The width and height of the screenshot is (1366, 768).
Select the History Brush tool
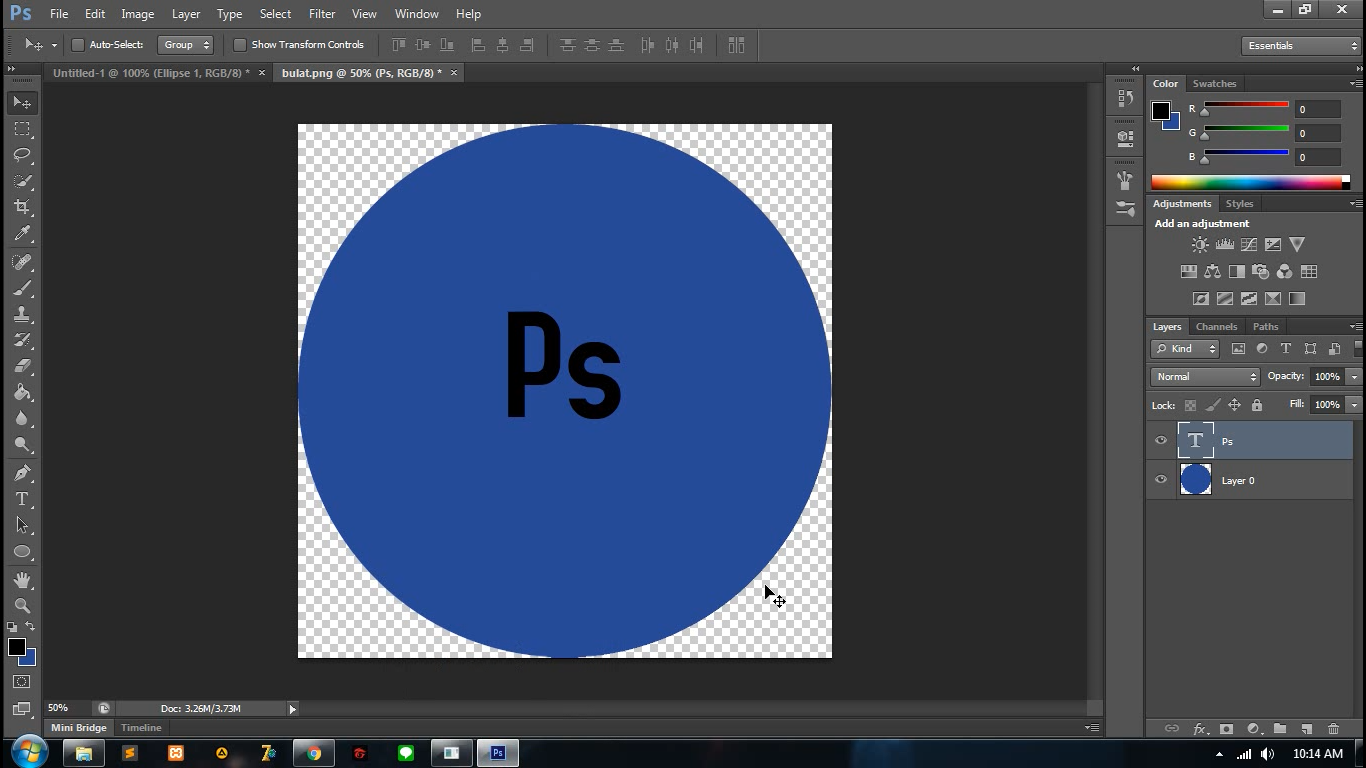[x=22, y=340]
